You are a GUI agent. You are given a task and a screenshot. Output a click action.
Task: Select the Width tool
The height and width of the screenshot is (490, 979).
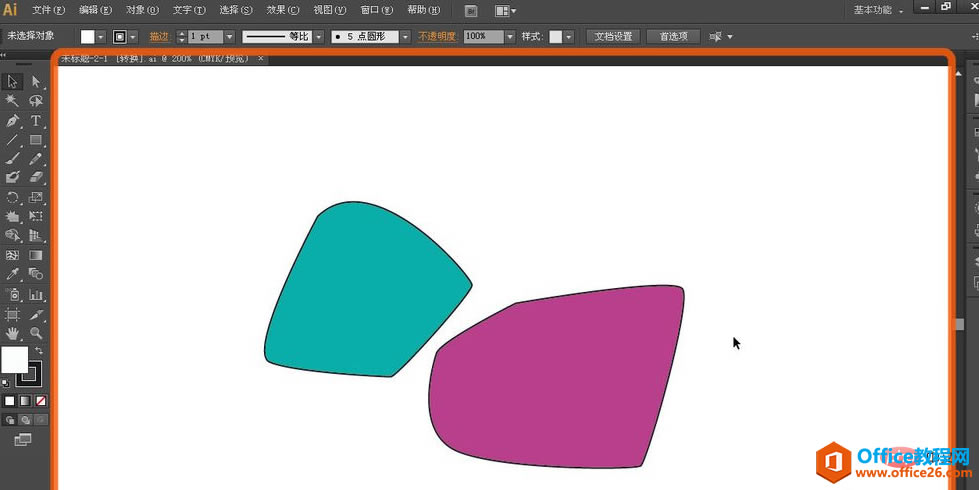[x=12, y=217]
